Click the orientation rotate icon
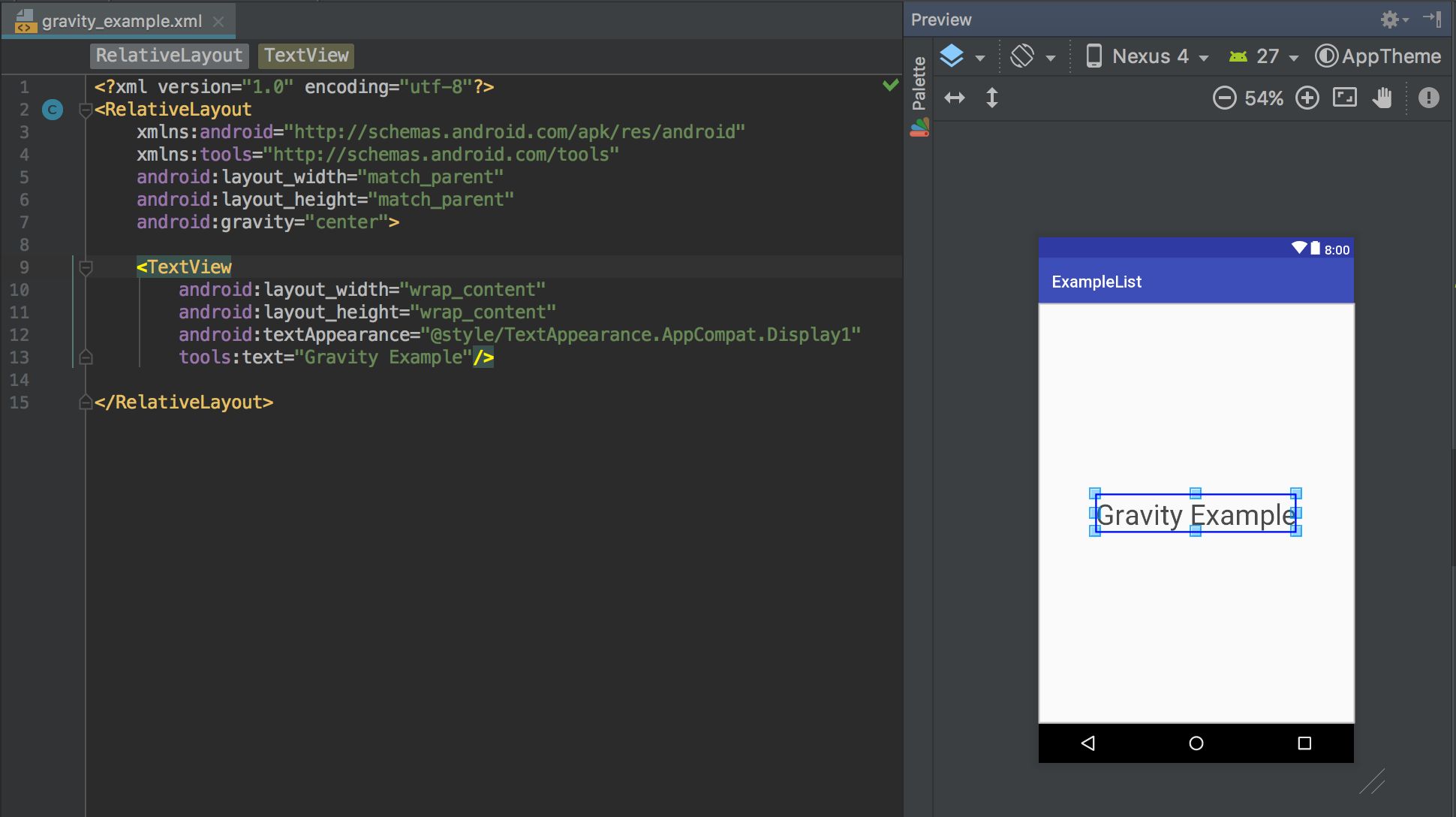Image resolution: width=1456 pixels, height=817 pixels. (x=1022, y=56)
